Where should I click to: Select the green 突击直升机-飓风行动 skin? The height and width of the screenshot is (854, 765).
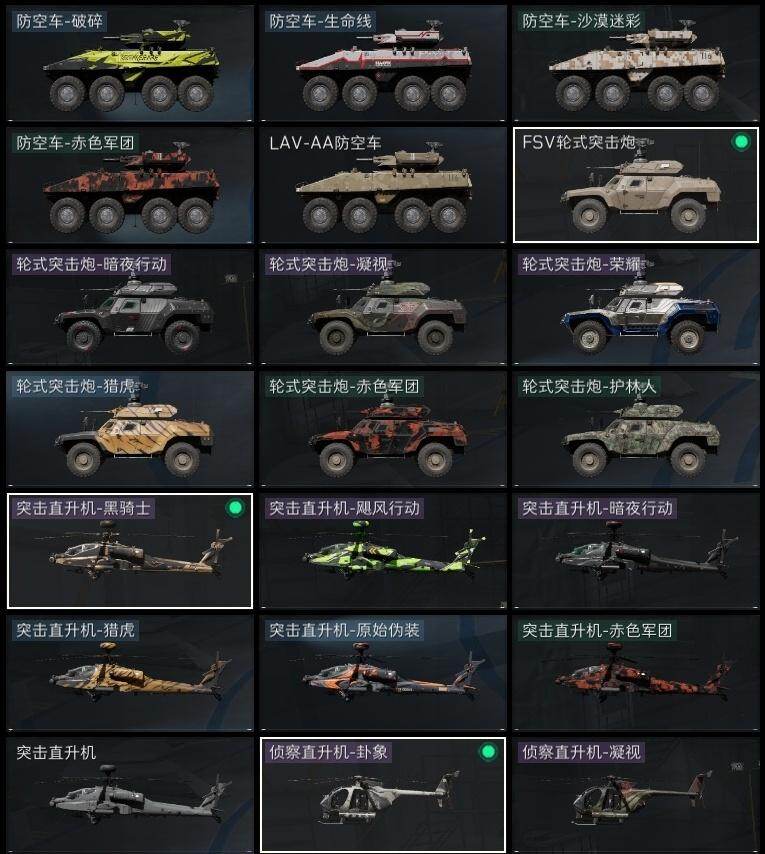coord(383,551)
